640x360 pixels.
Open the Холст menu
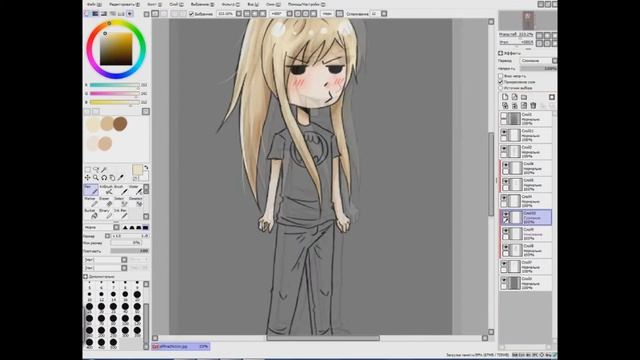[x=154, y=4]
